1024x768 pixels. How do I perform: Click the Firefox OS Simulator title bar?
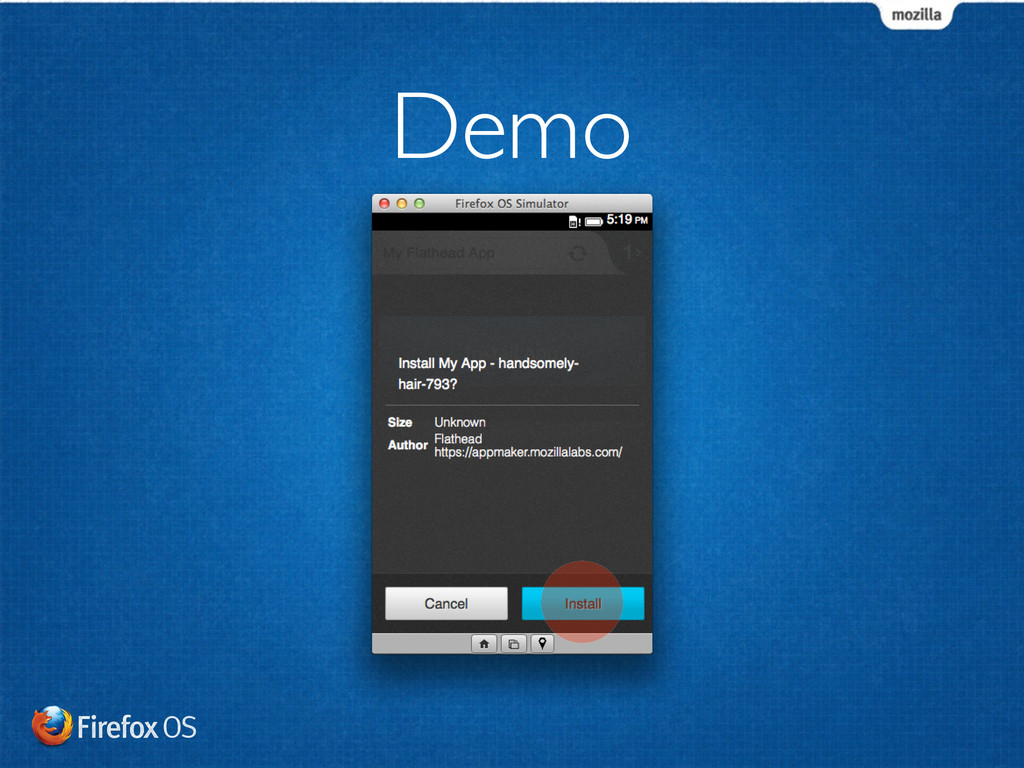click(511, 203)
